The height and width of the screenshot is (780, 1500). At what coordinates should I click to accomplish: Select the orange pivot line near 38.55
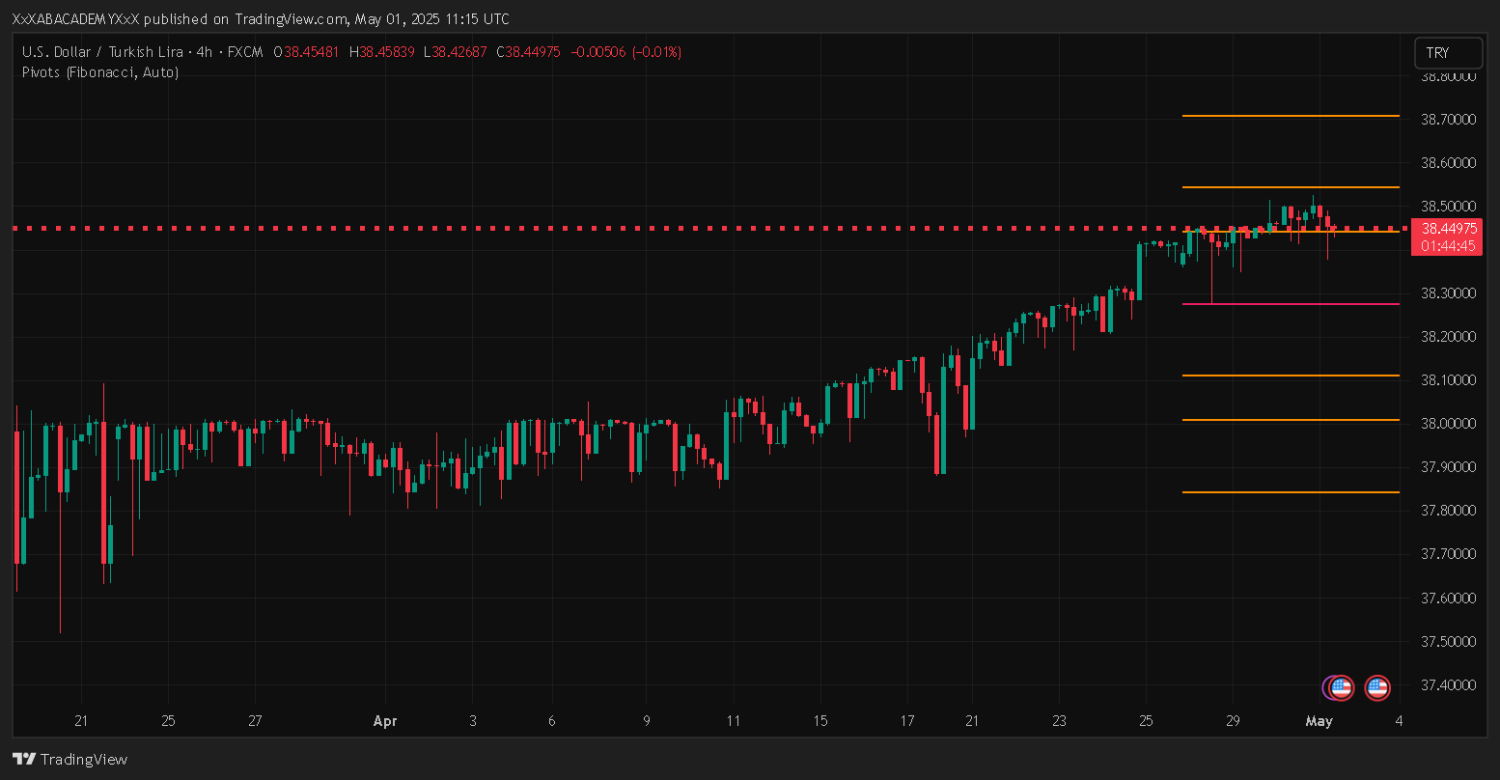point(1290,187)
